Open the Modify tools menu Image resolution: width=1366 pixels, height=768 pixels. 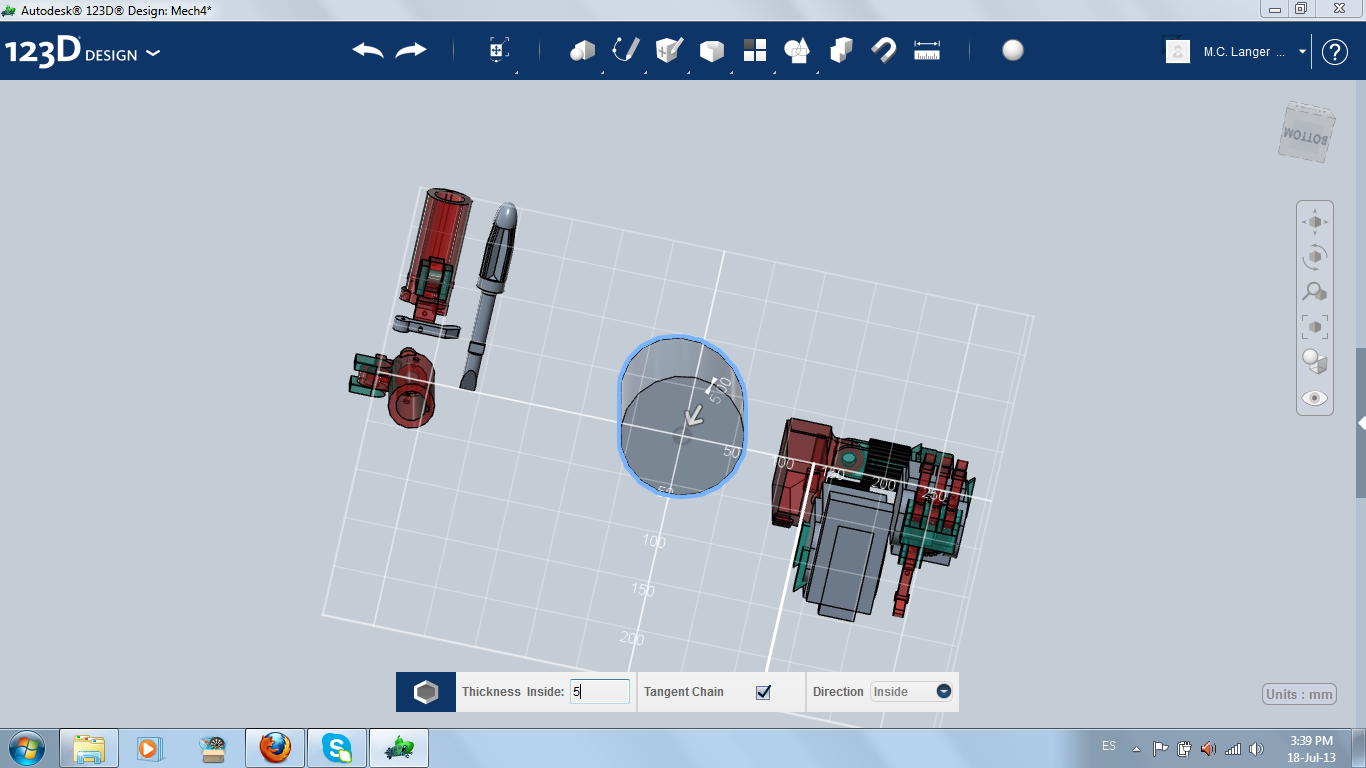(711, 51)
